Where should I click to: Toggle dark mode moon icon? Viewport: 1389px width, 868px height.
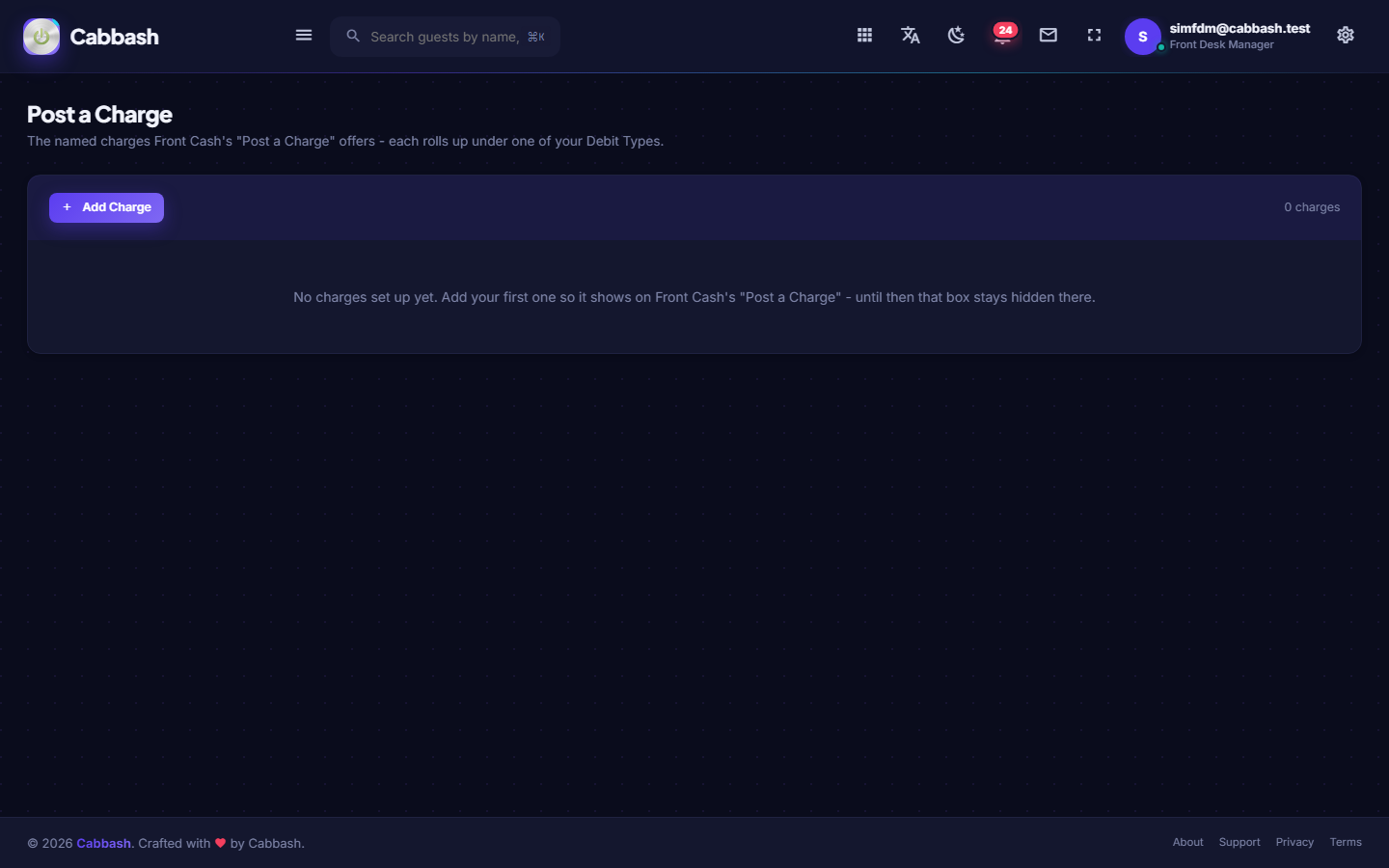pos(956,36)
